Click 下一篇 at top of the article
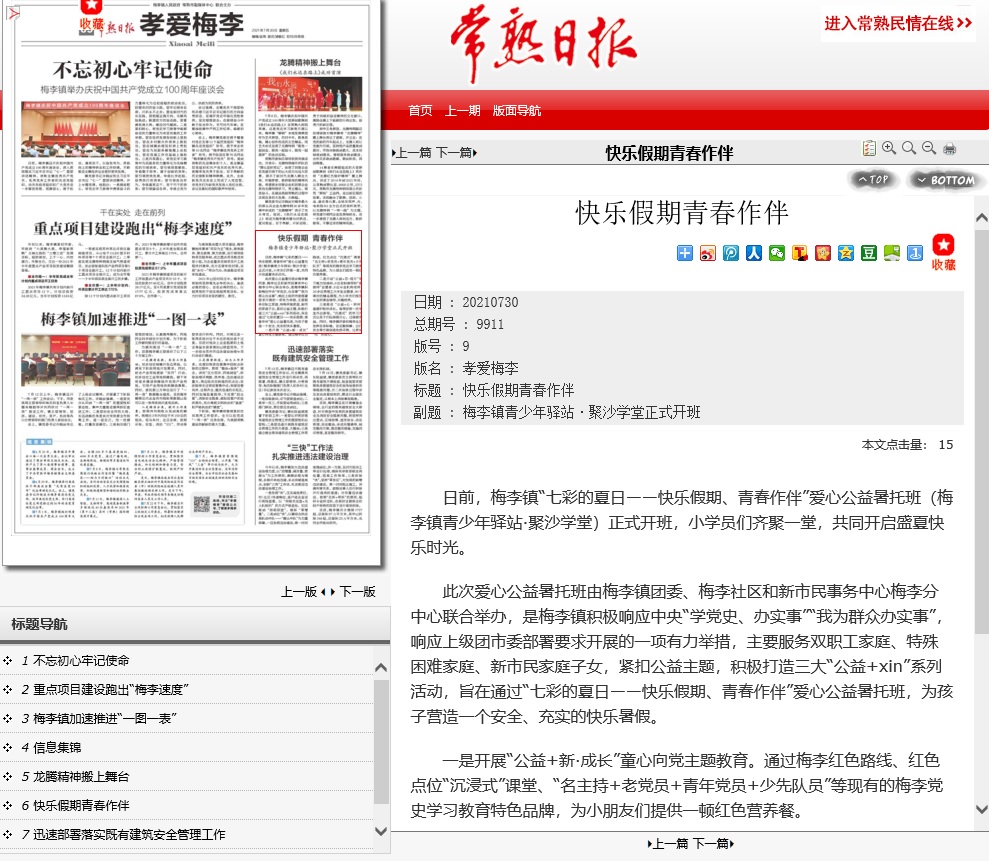Viewport: 989px width, 861px height. point(456,153)
